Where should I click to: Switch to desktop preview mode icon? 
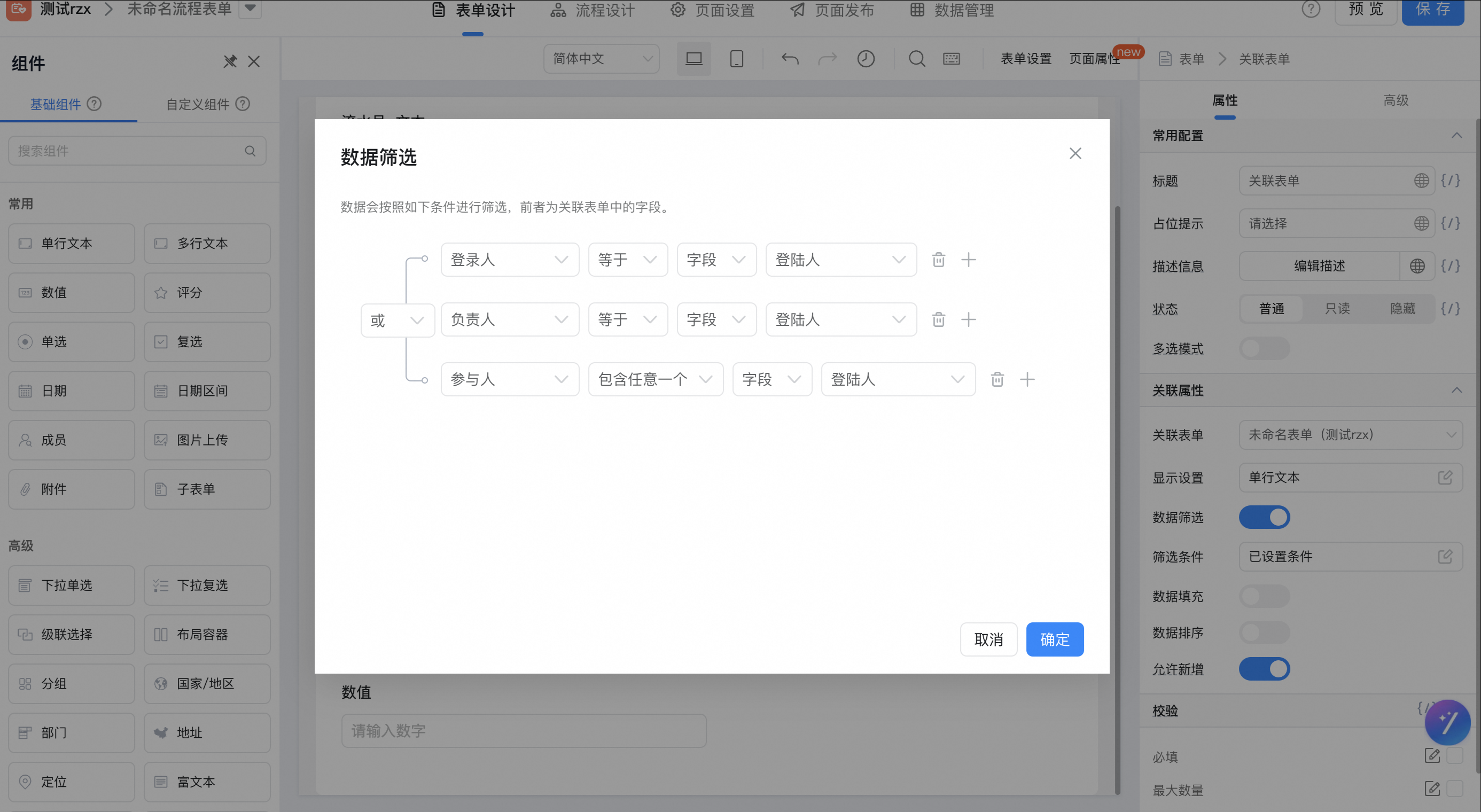(694, 59)
